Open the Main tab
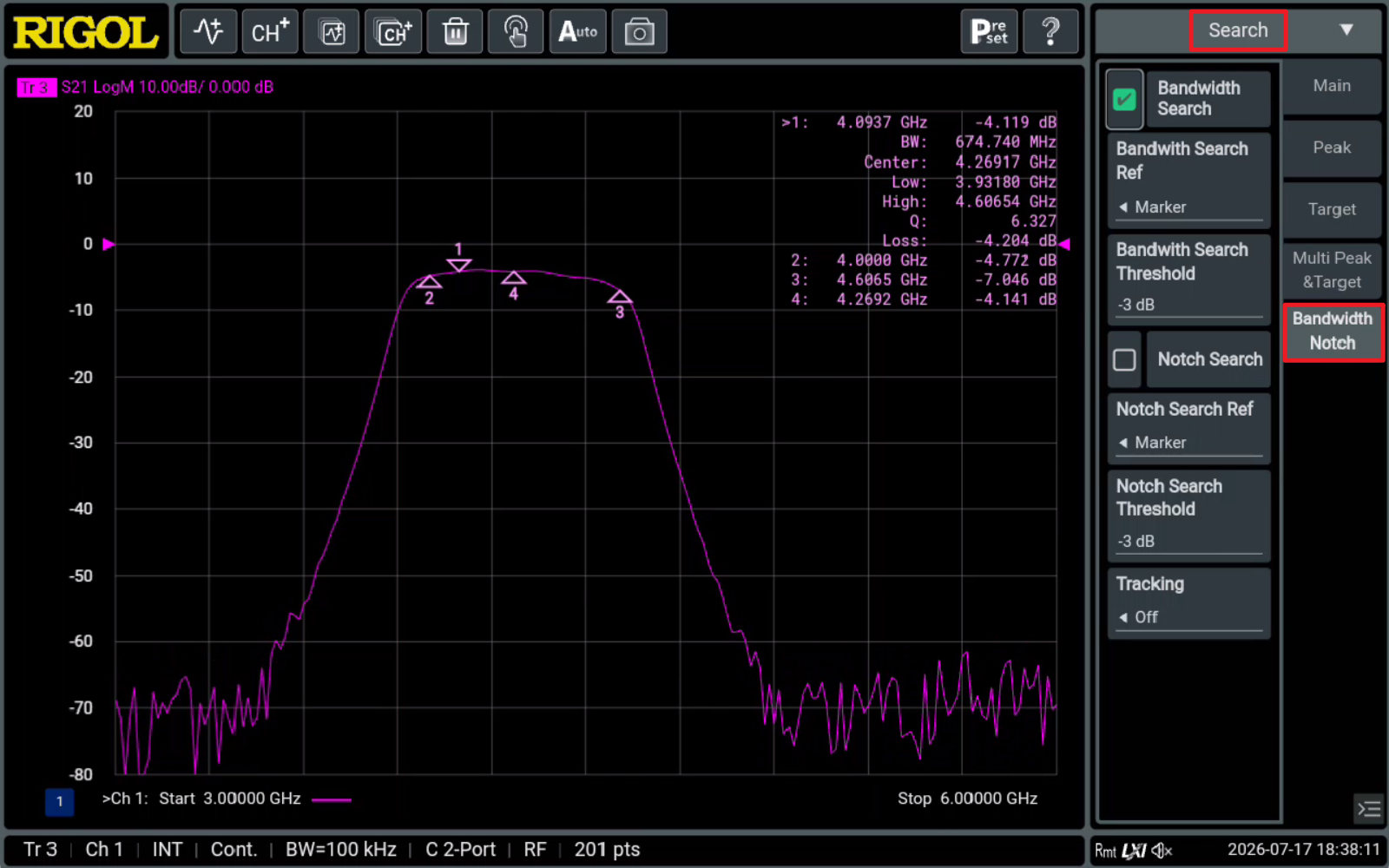 click(1332, 86)
